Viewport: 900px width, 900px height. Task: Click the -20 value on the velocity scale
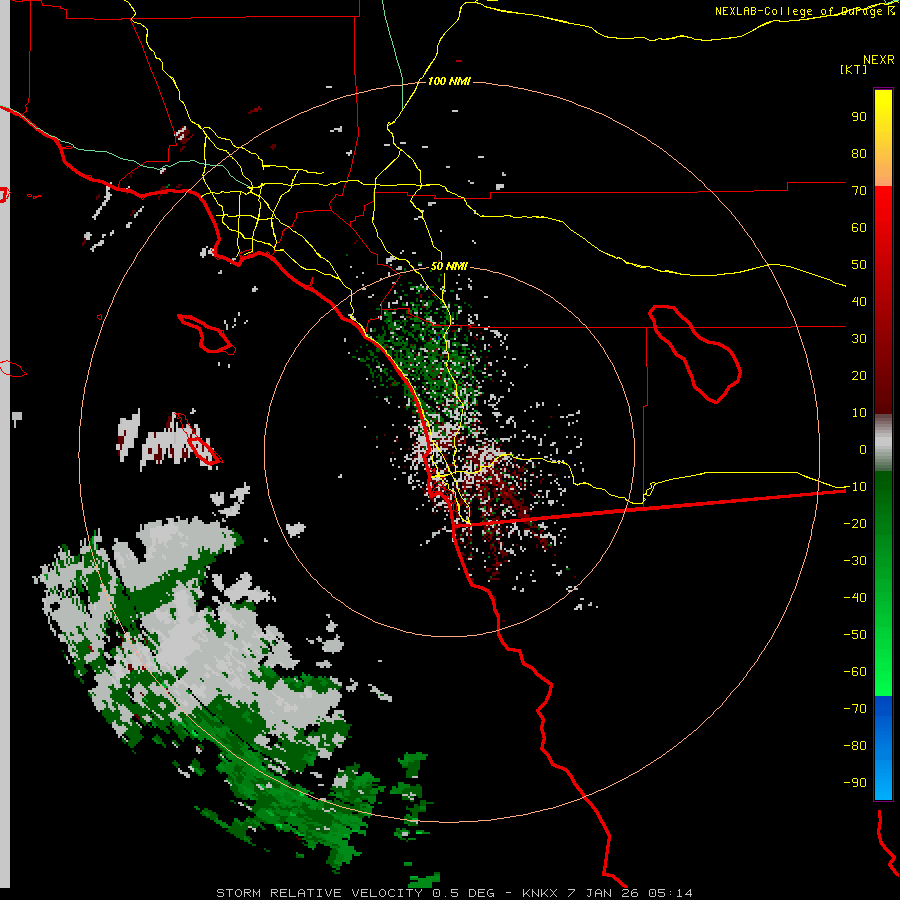click(855, 523)
